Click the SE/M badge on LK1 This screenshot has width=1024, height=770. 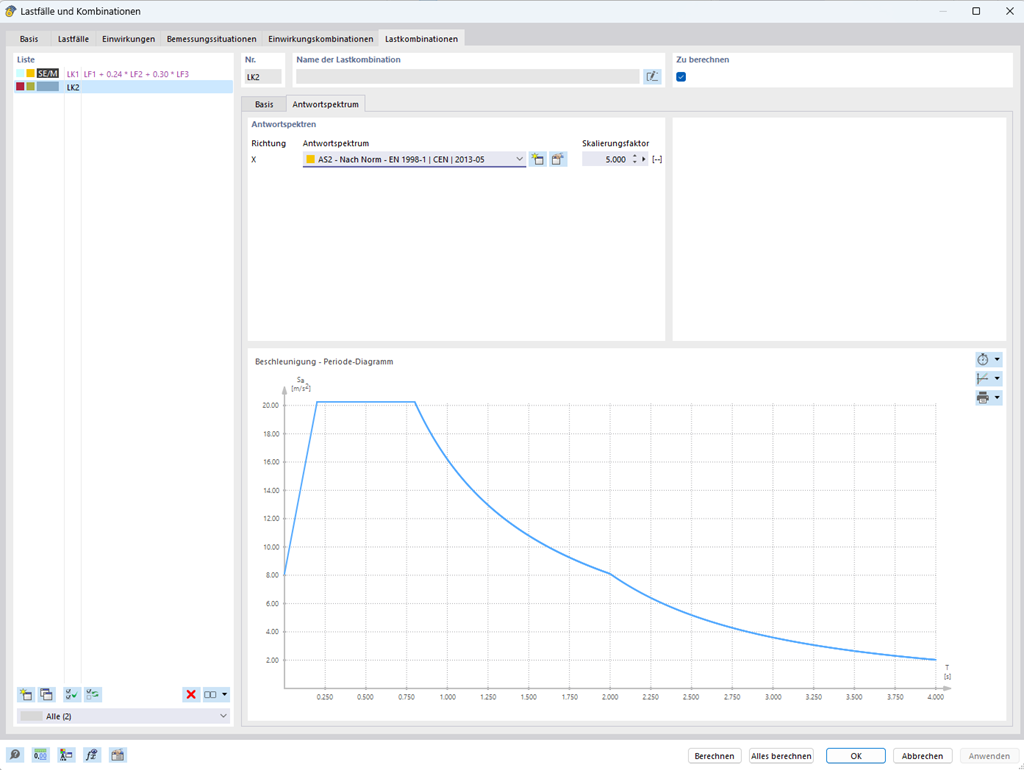click(x=48, y=73)
